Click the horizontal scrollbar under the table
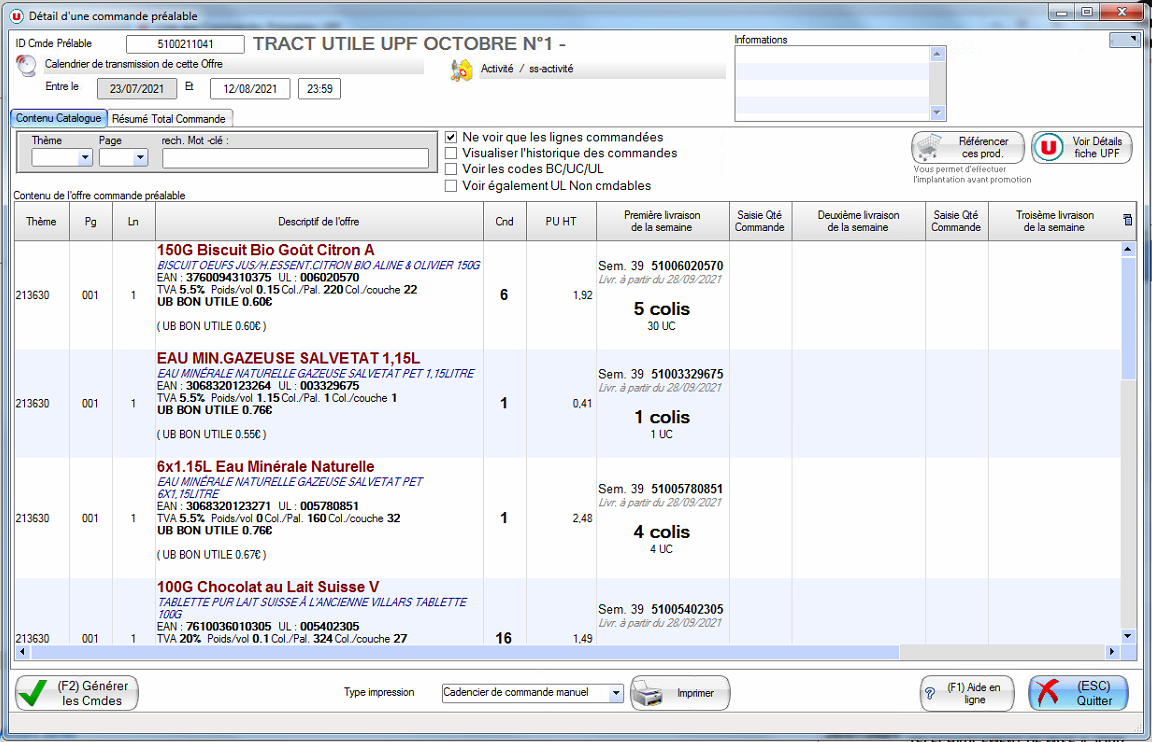 500,652
